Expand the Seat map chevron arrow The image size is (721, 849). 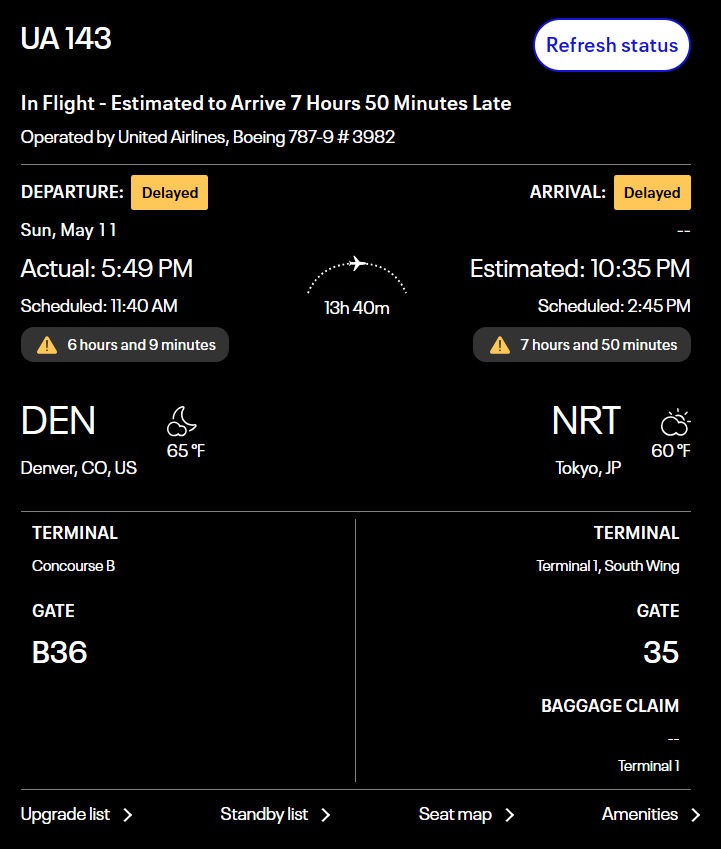coord(510,815)
